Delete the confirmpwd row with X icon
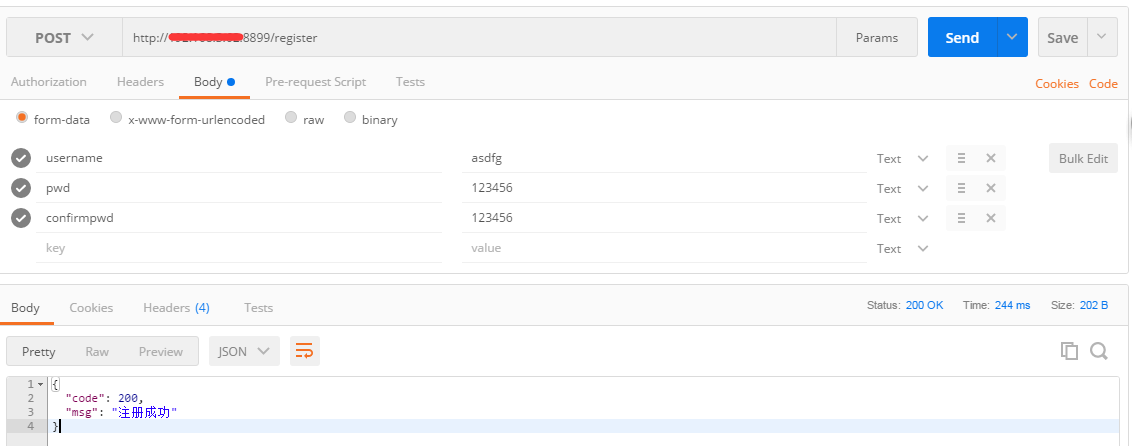This screenshot has width=1132, height=446. (990, 218)
